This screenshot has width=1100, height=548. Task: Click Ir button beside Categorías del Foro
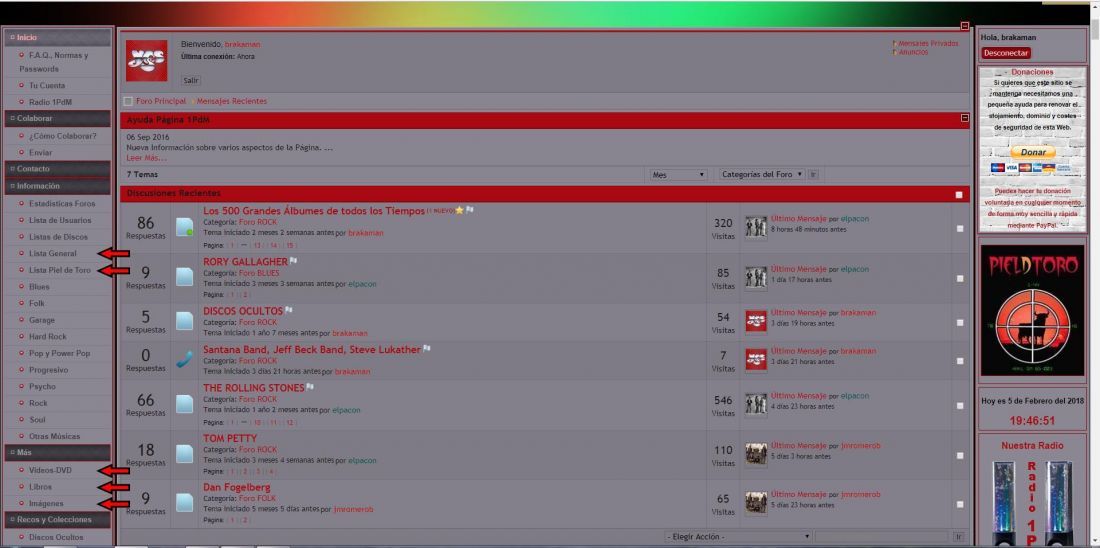coord(813,175)
